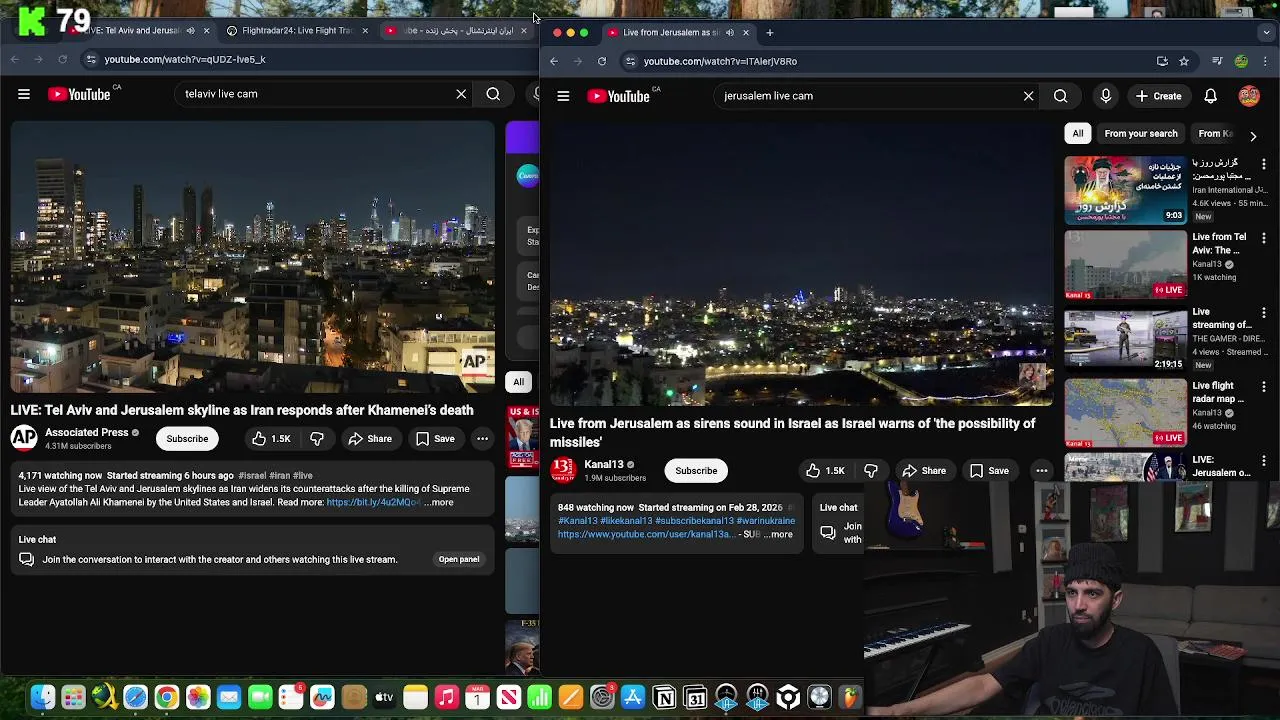Open Finder from the Dock
This screenshot has height=720, width=1280.
[43, 697]
